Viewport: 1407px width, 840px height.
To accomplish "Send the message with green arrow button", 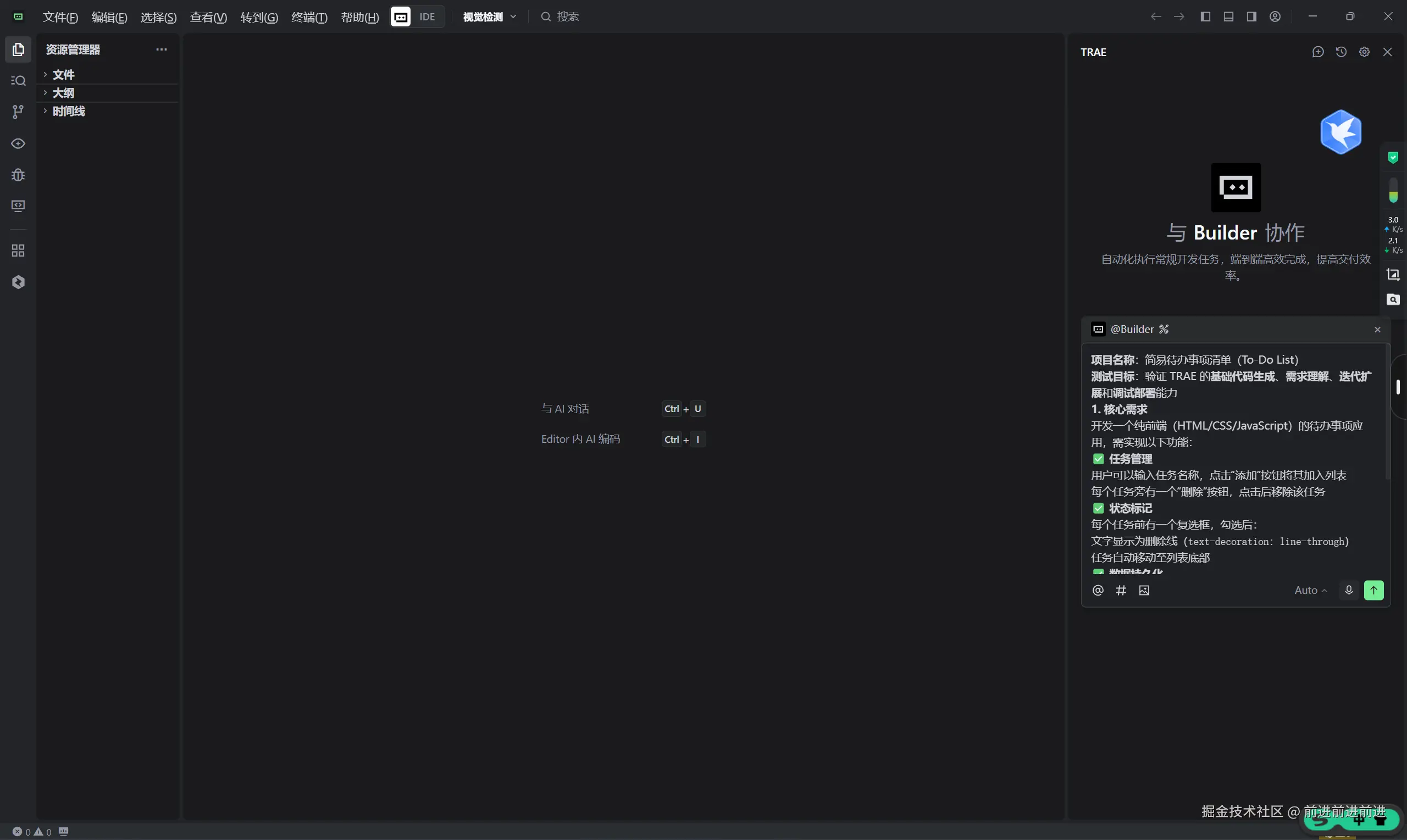I will pos(1373,591).
